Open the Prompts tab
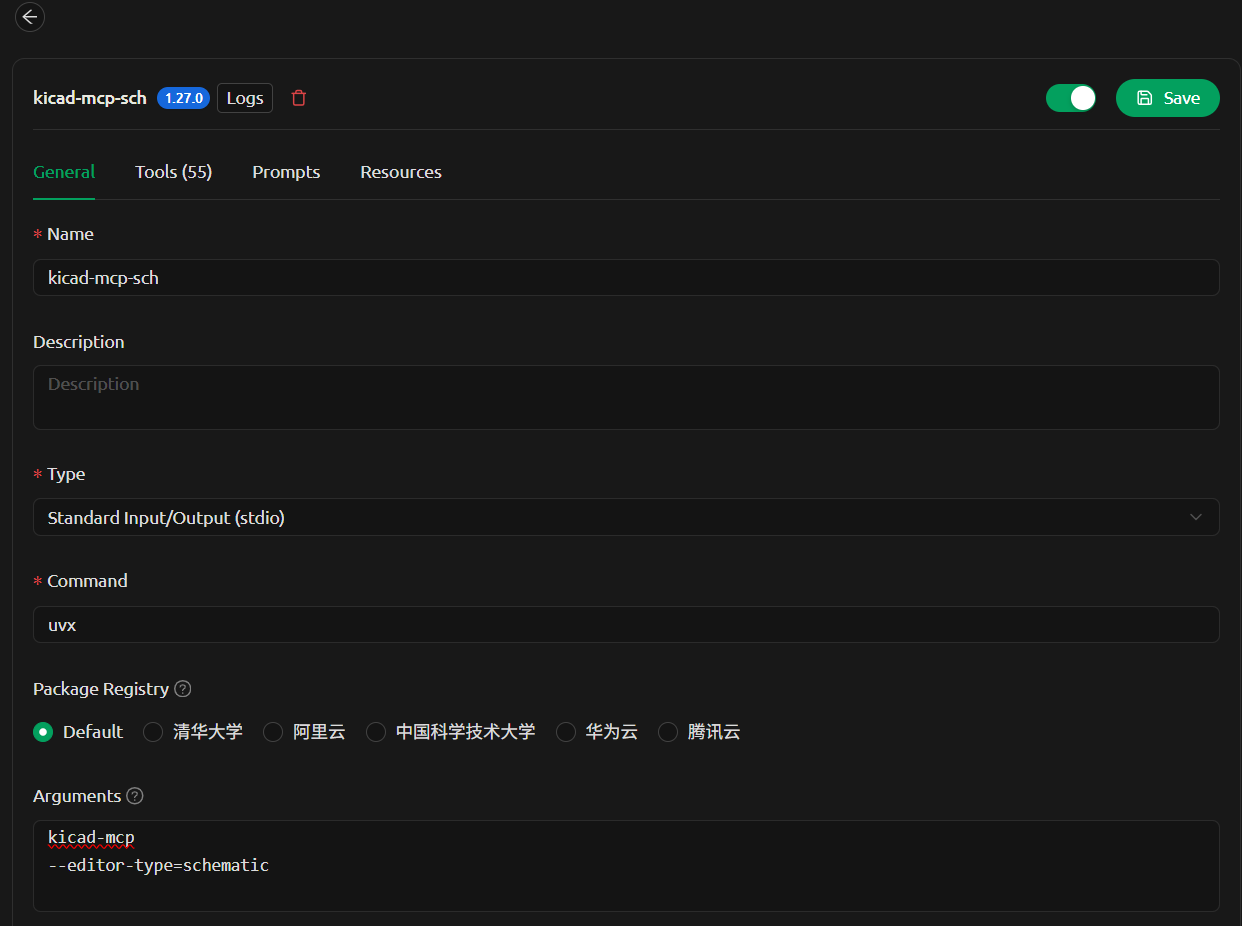Image resolution: width=1242 pixels, height=926 pixels. point(286,172)
